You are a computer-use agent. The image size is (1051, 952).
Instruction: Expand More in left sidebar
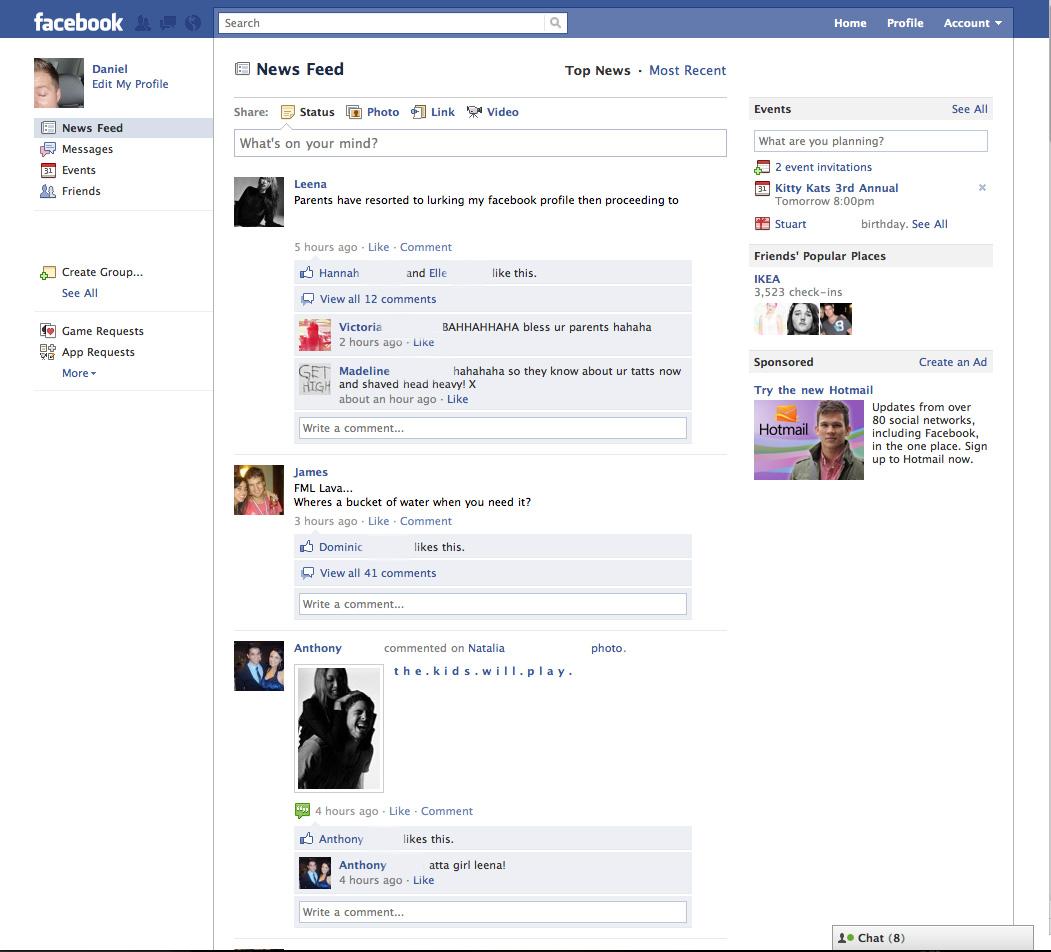79,373
